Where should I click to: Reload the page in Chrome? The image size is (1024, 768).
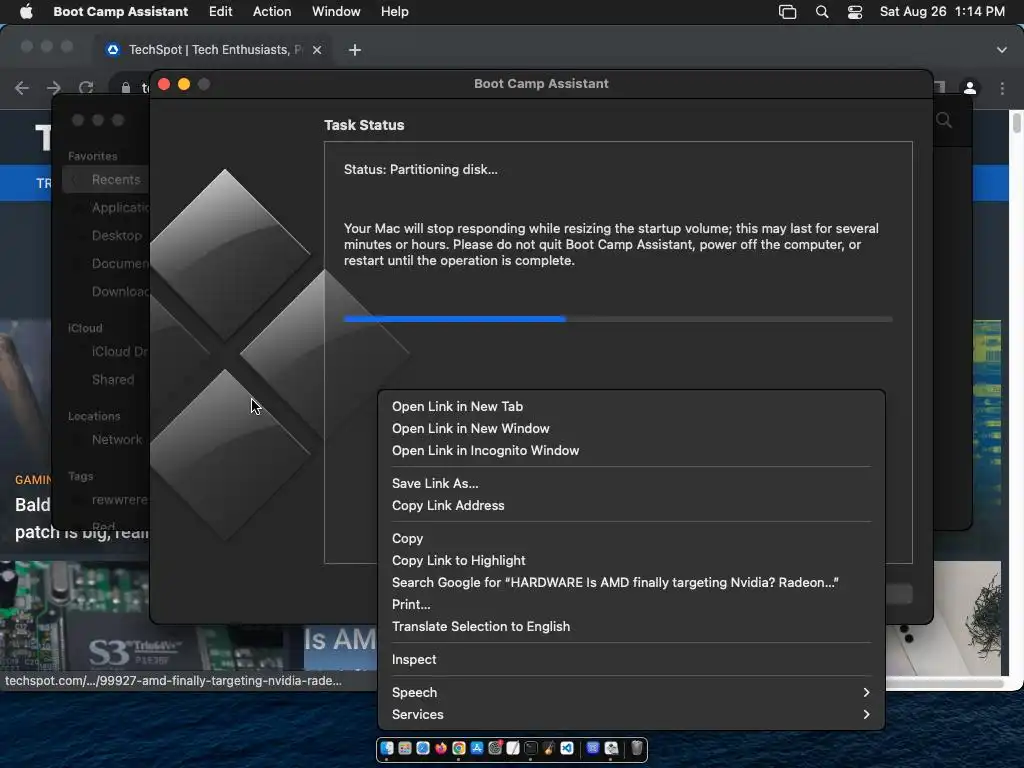point(86,88)
